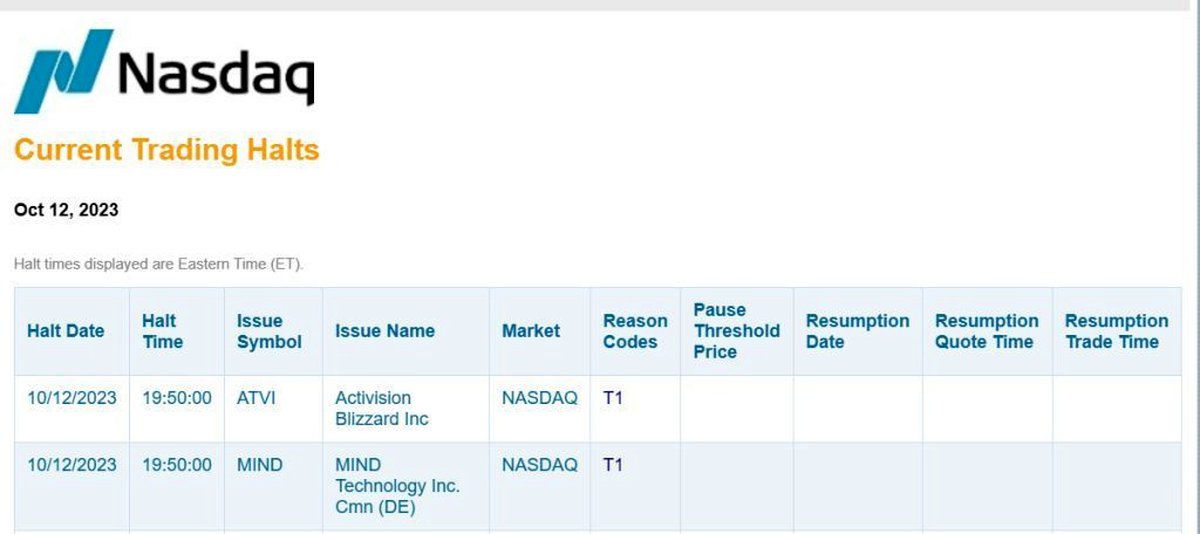The width and height of the screenshot is (1200, 534).
Task: Open the ATVI symbol link
Action: (256, 398)
